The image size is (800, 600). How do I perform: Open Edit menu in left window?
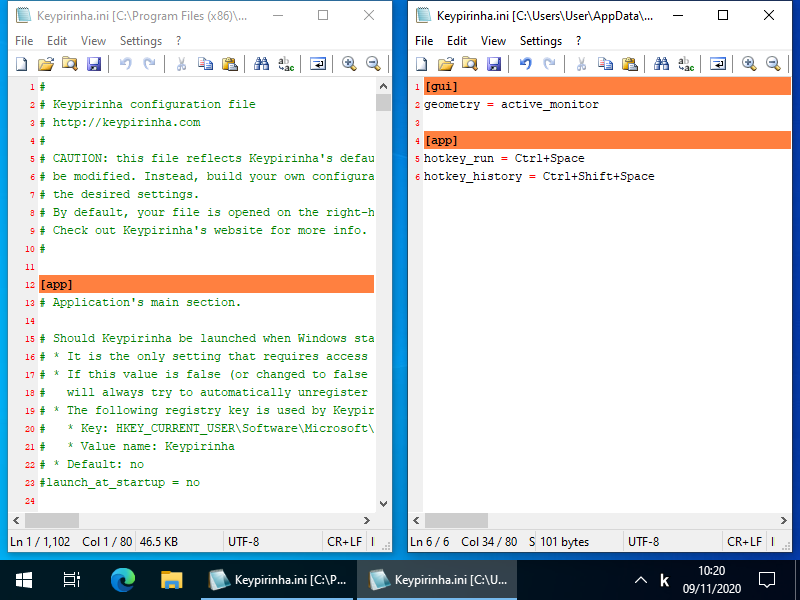click(x=57, y=41)
